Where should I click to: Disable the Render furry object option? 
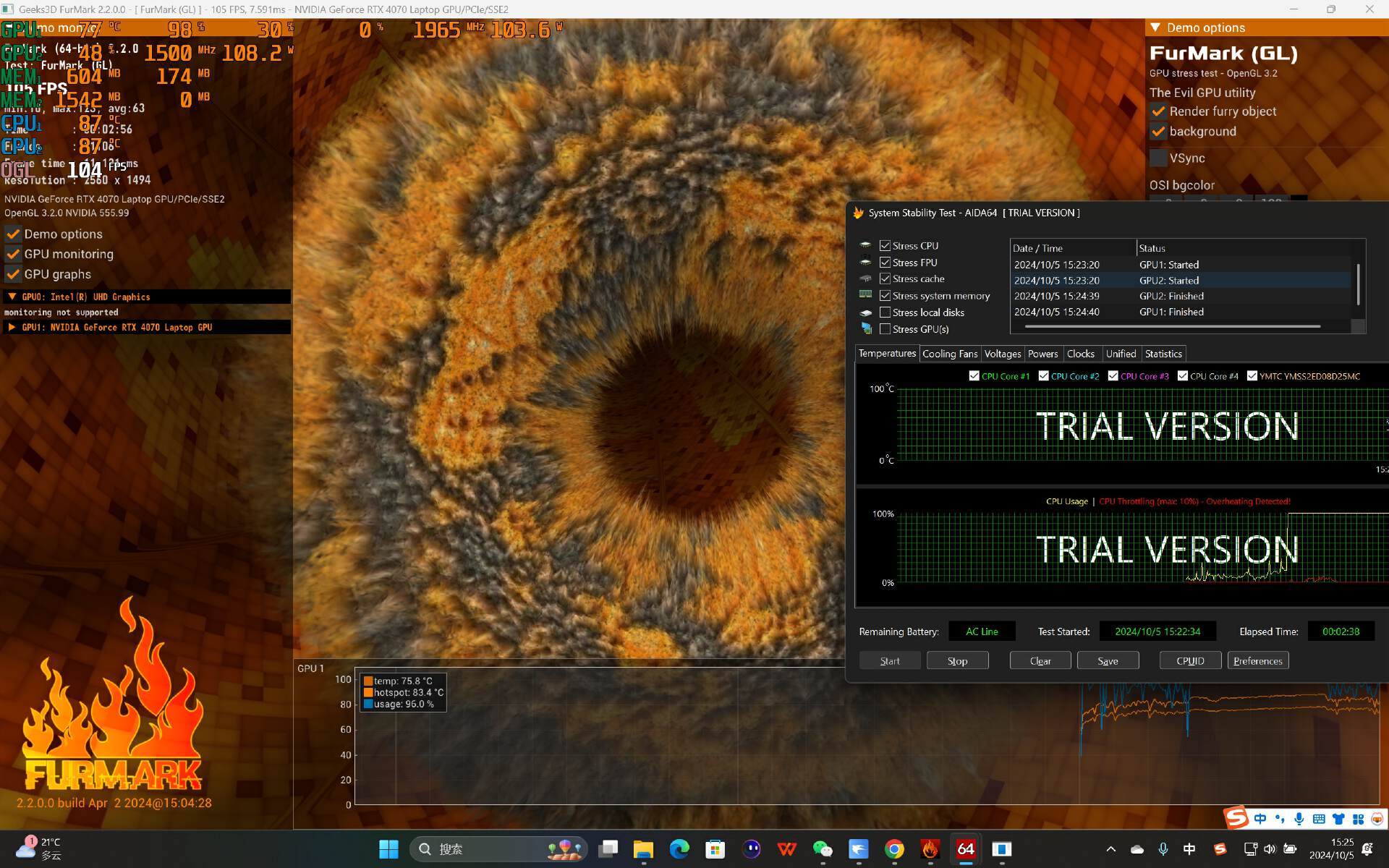(1158, 111)
